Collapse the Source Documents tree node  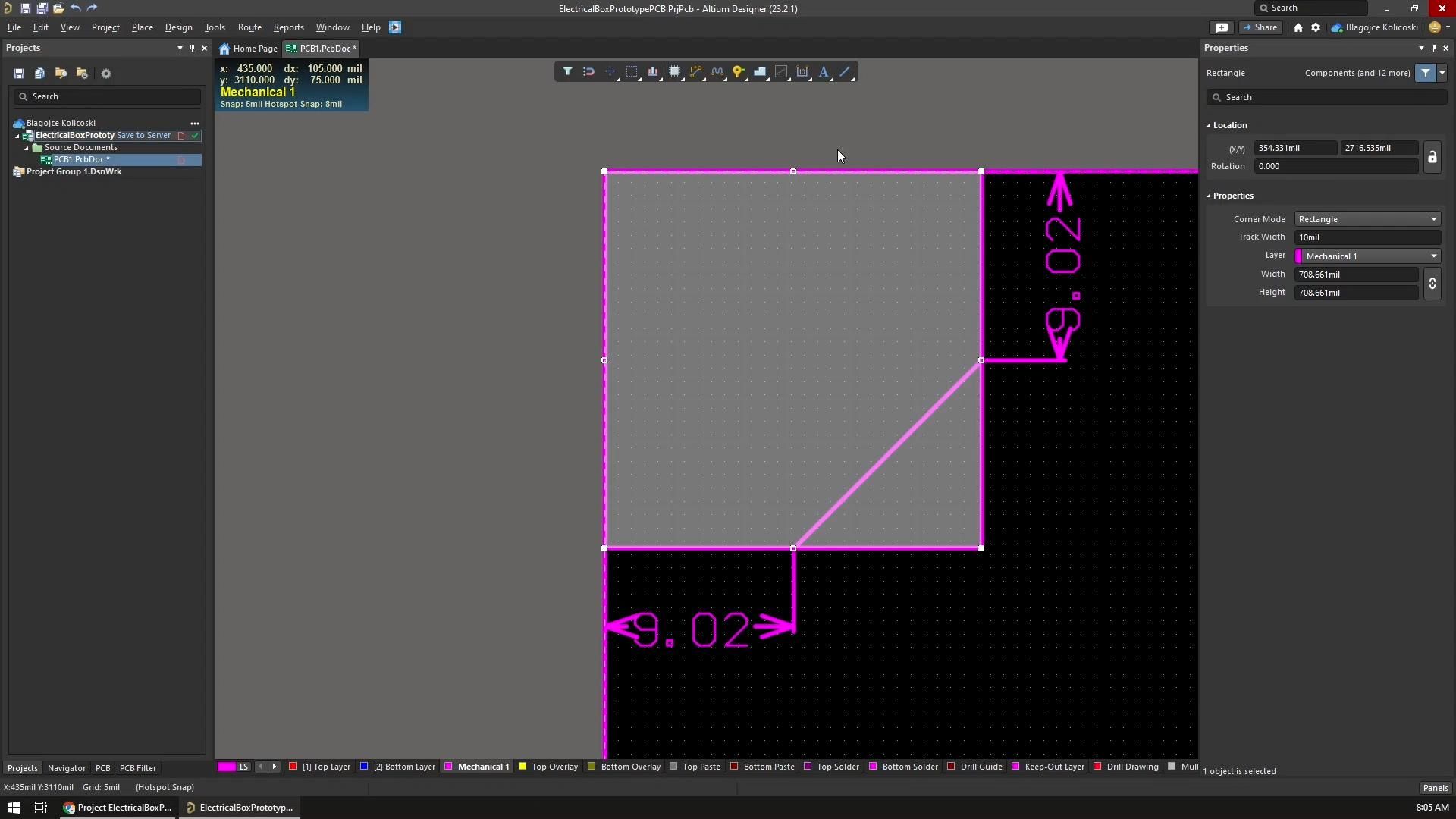25,147
